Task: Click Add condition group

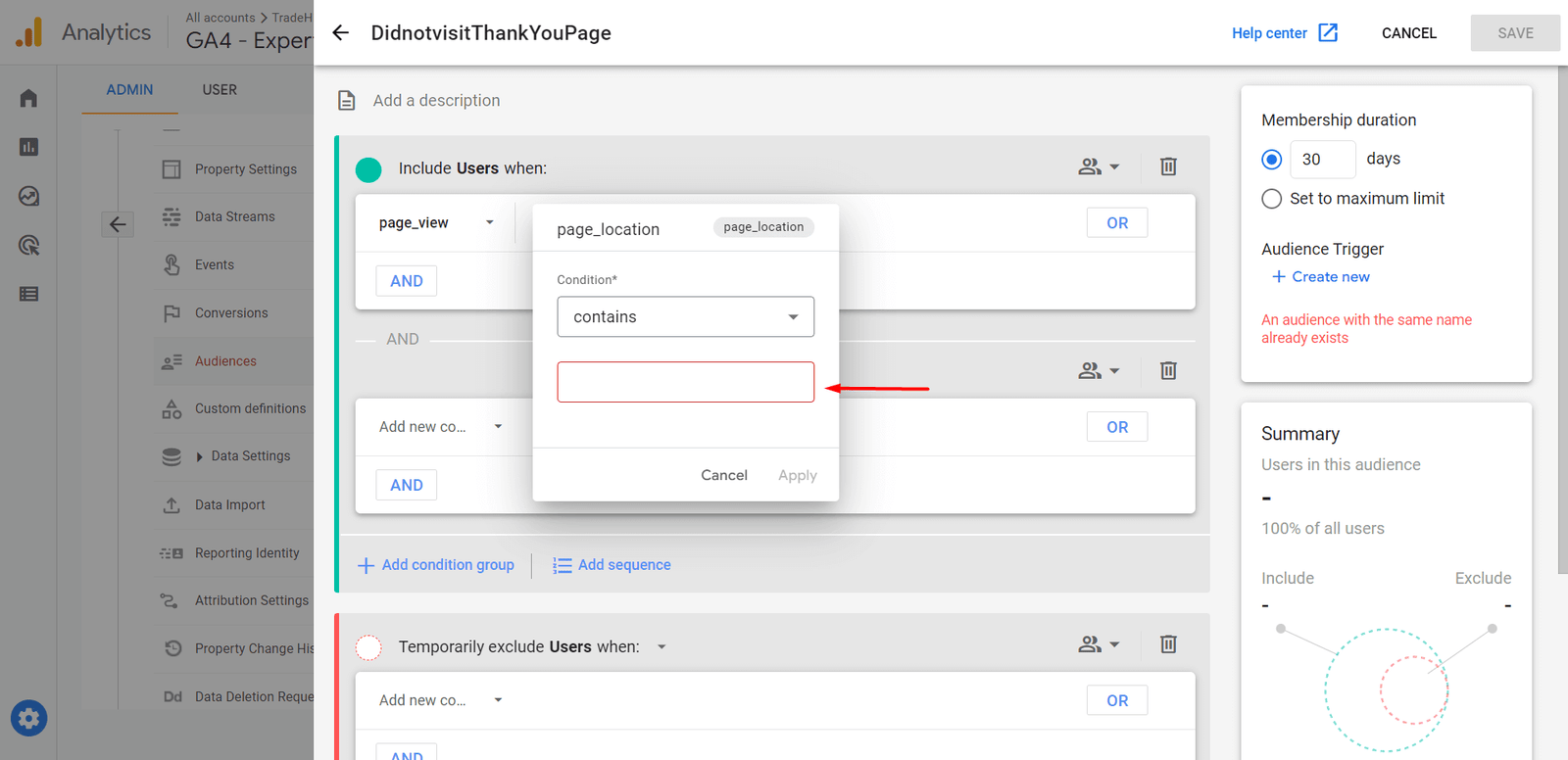Action: (436, 565)
